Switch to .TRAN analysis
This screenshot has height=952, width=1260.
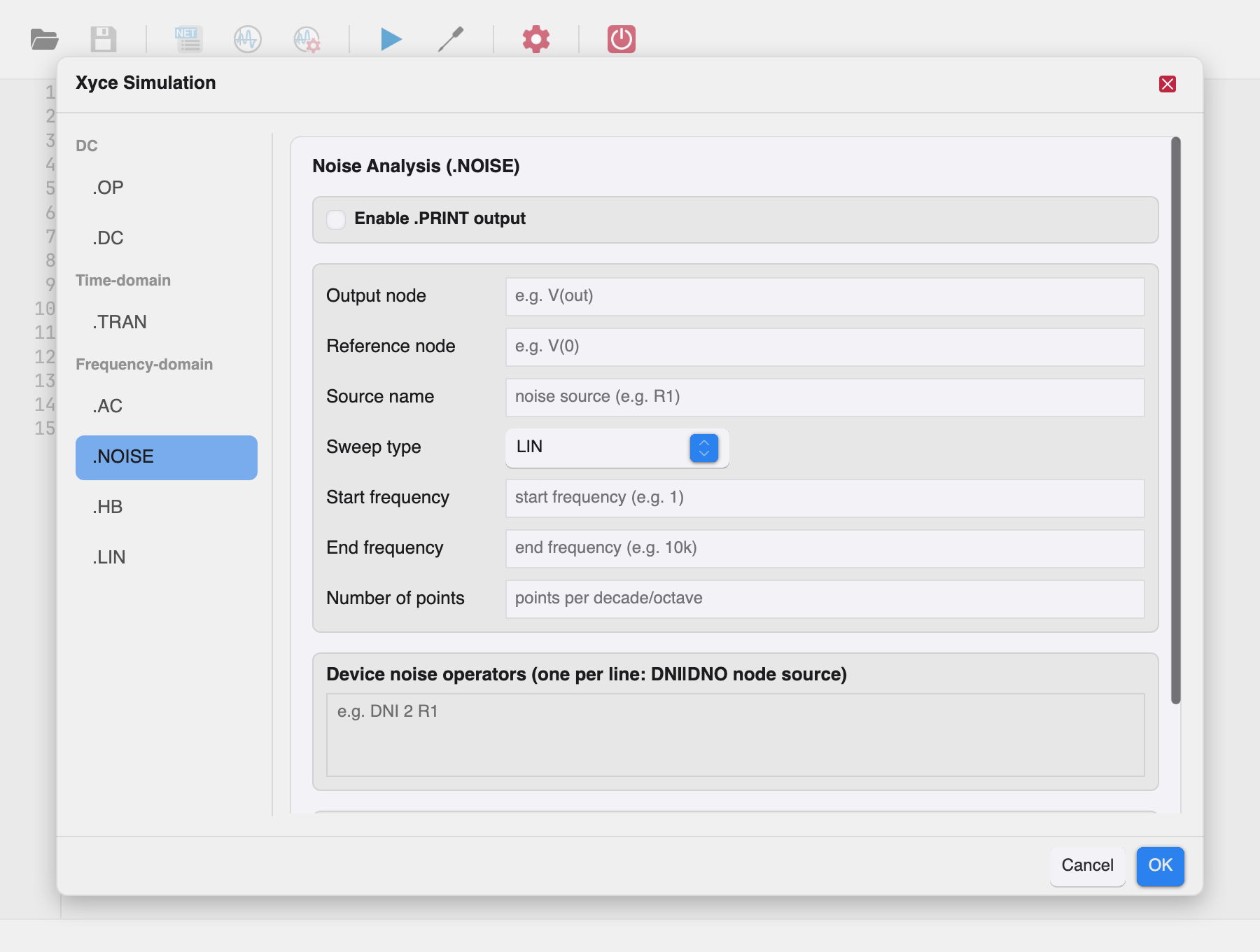(167, 322)
